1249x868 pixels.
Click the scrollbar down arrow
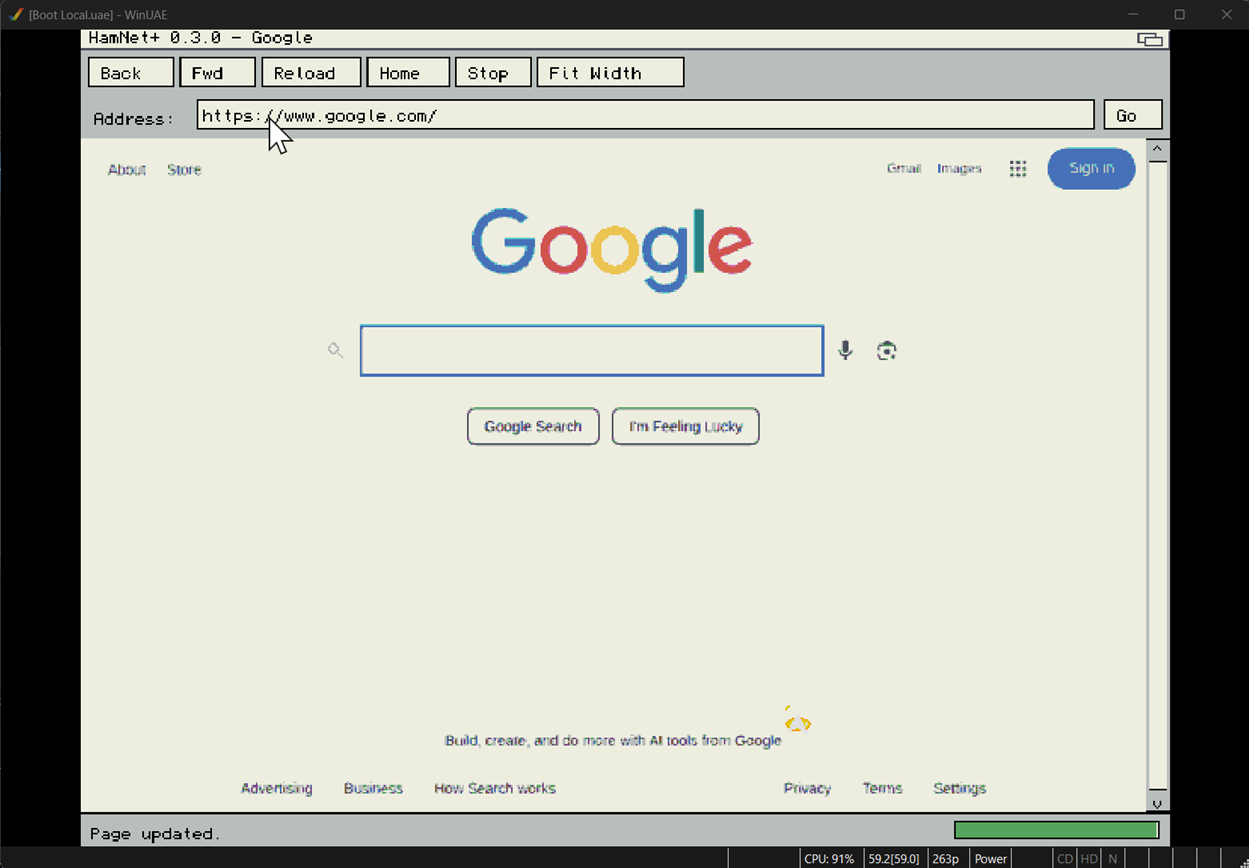tap(1158, 803)
